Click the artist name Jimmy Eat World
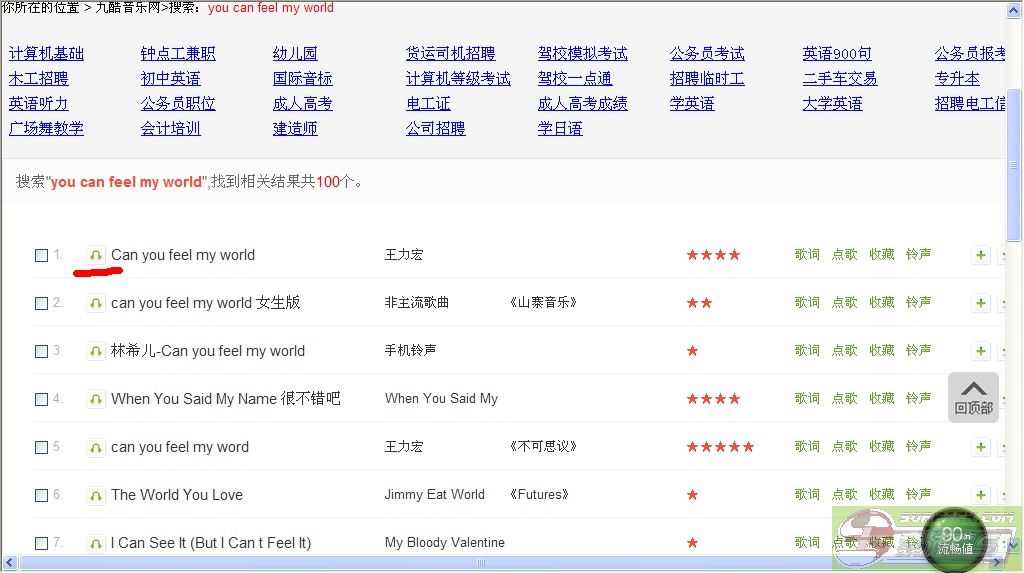The height and width of the screenshot is (573, 1024). [434, 495]
